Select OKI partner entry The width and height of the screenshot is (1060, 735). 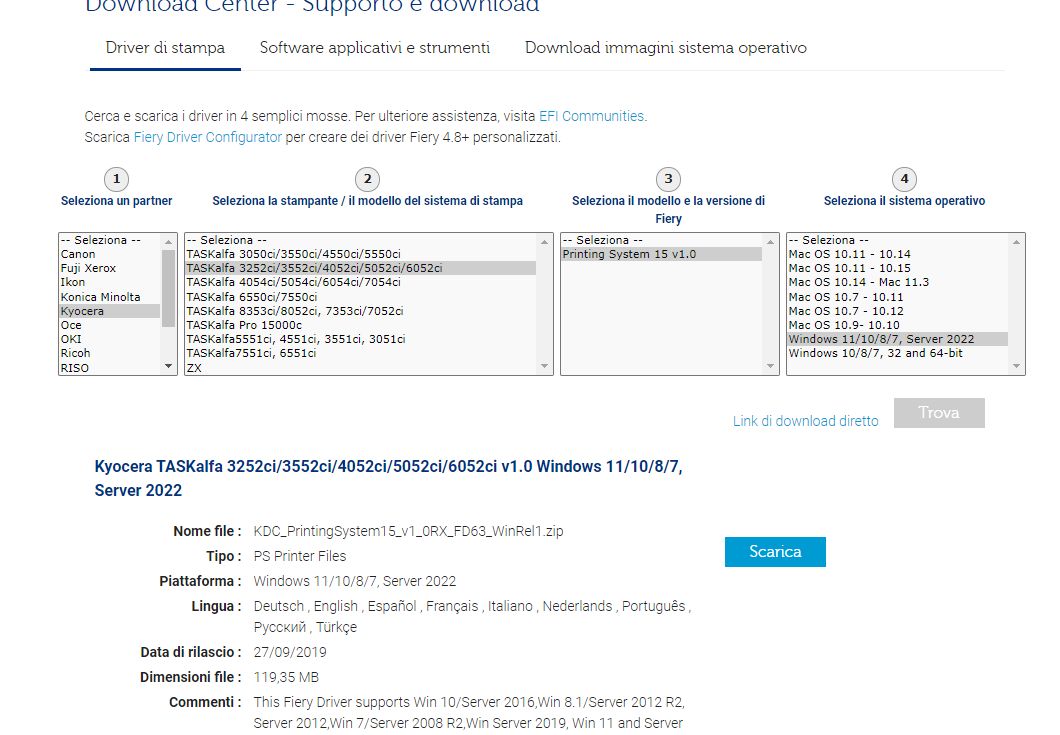coord(110,339)
